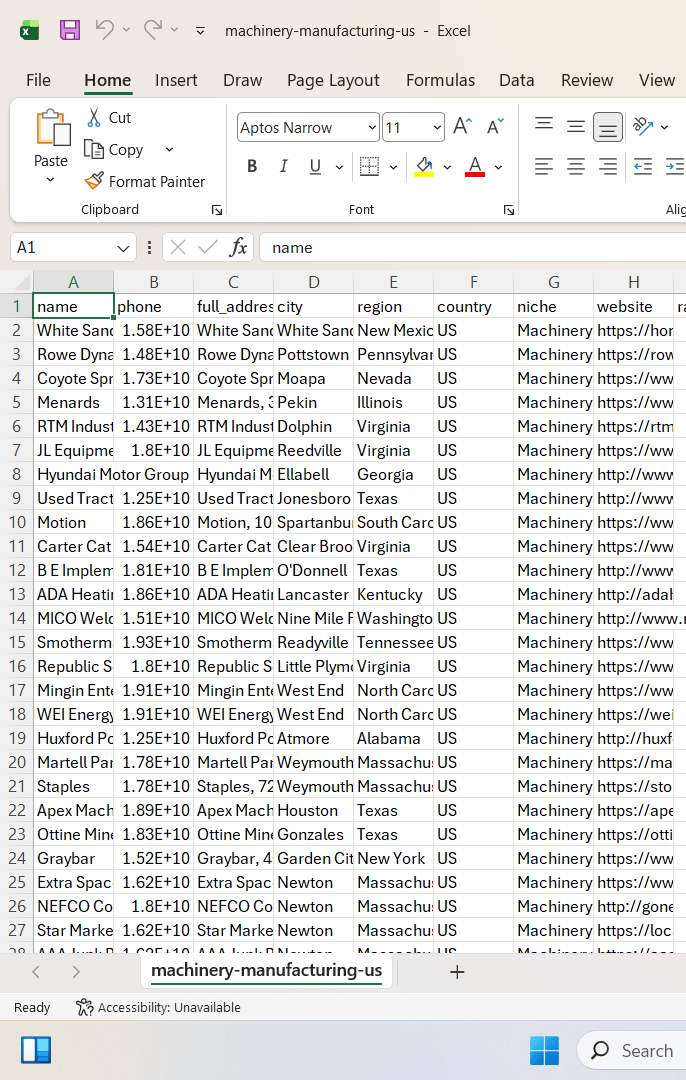Toggle Align Right
This screenshot has height=1080, width=686.
607,167
